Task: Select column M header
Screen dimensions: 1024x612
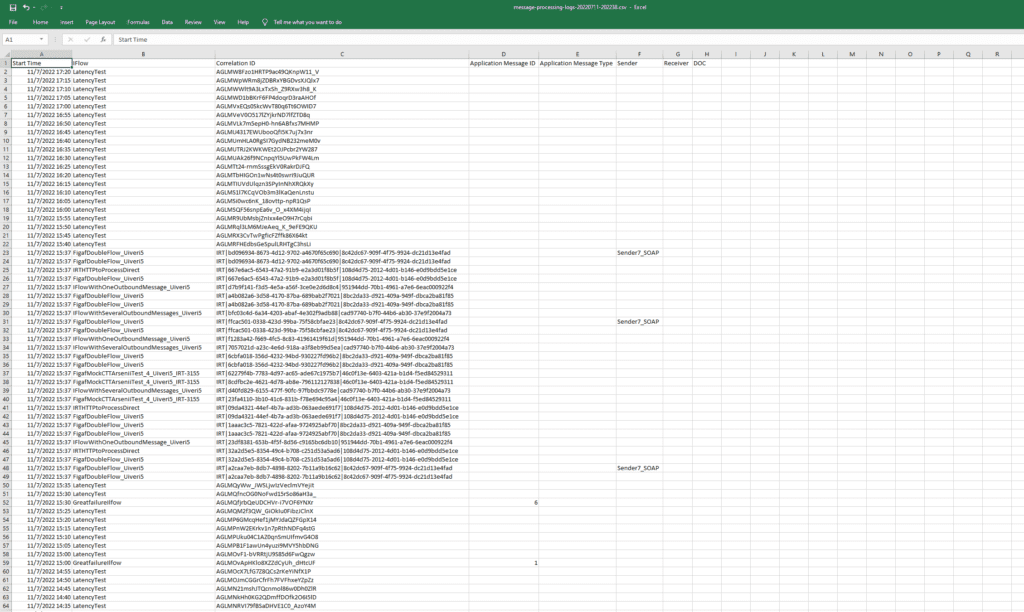Action: tap(852, 54)
